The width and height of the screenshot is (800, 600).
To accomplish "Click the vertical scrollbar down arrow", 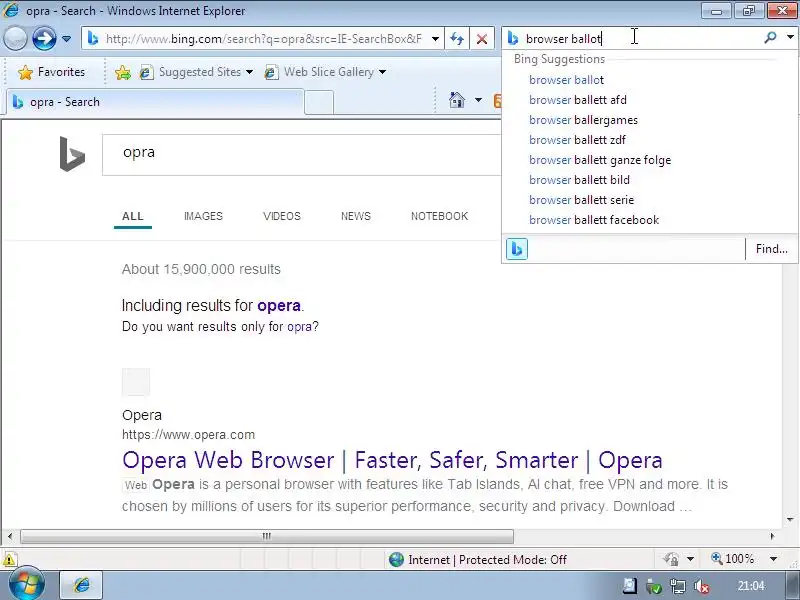I will click(790, 519).
